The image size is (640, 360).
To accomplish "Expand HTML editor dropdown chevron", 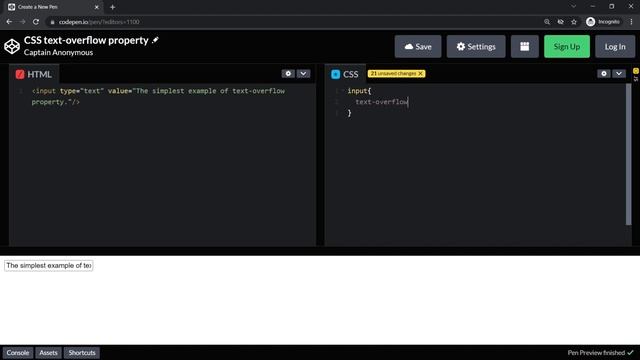I will tap(303, 73).
